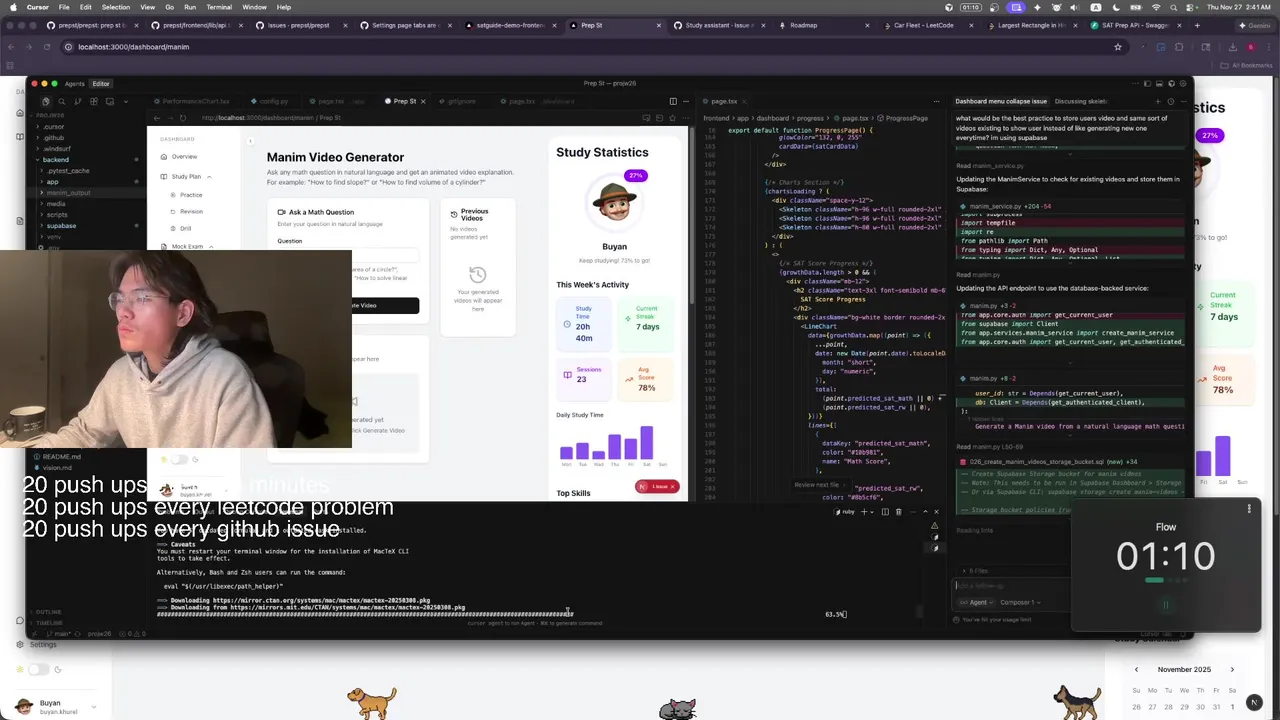Image resolution: width=1280 pixels, height=720 pixels.
Task: Click the Study Time stat card
Action: (x=584, y=324)
